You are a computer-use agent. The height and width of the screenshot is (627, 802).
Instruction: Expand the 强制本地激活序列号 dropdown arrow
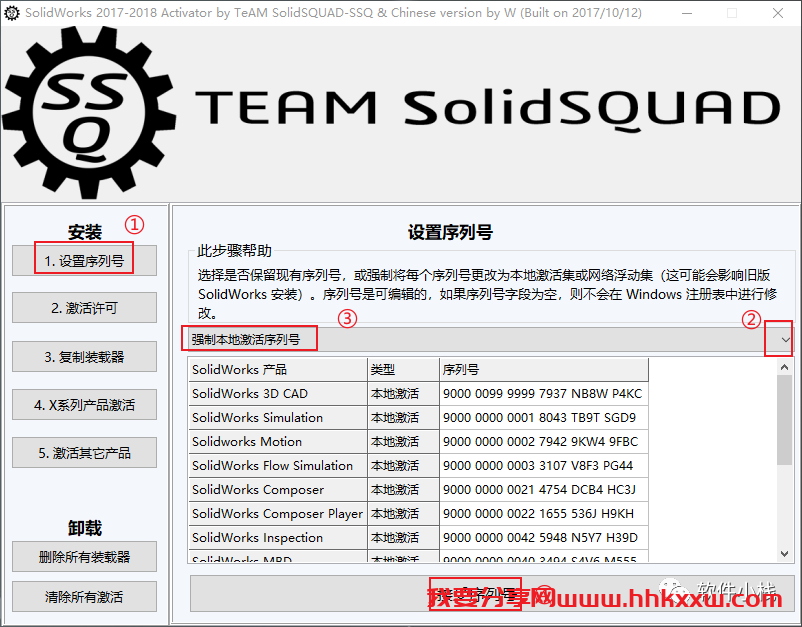pyautogui.click(x=785, y=340)
